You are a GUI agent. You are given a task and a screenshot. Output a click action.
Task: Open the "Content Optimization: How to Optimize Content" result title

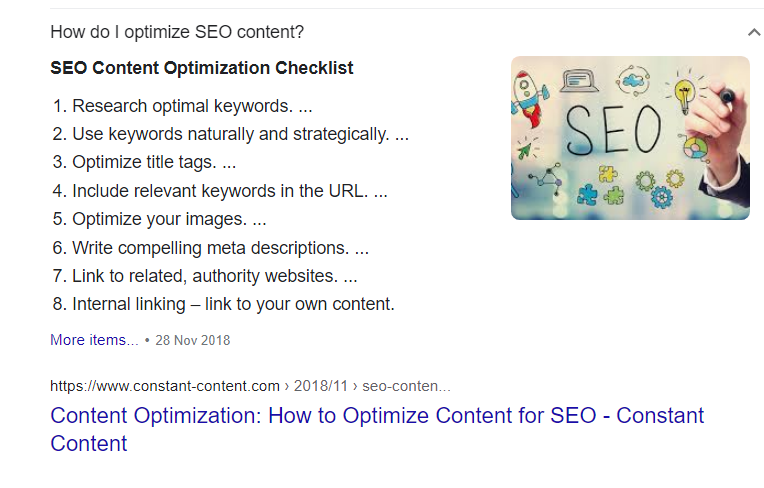(377, 429)
